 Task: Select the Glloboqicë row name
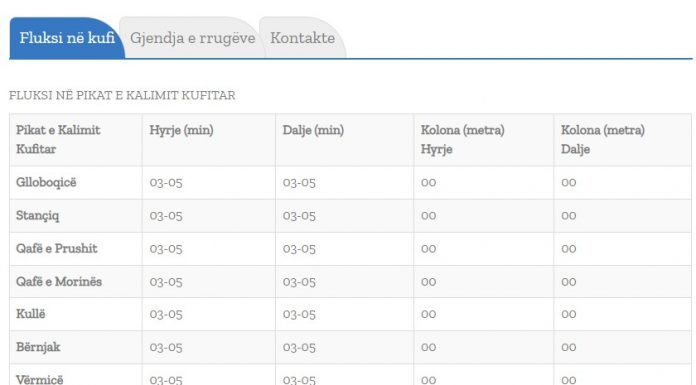click(46, 183)
